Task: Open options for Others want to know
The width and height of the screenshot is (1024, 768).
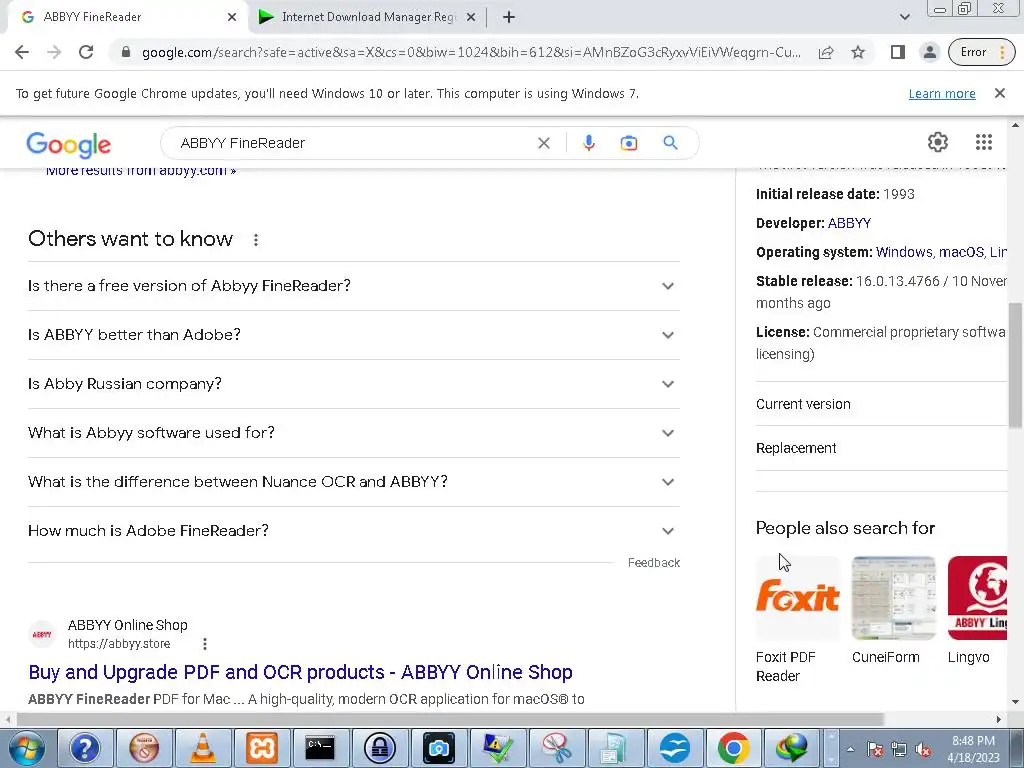Action: [256, 240]
